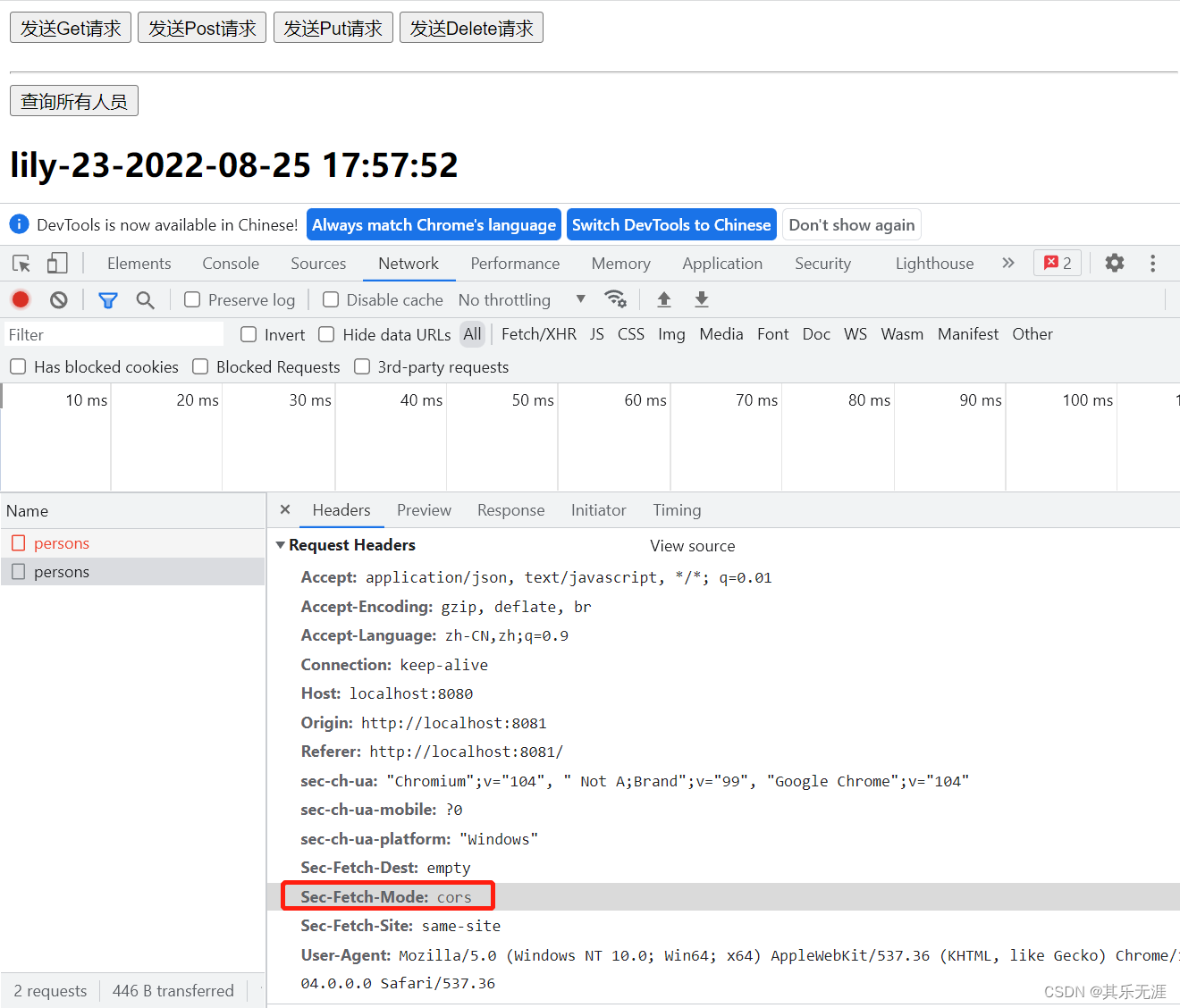Switch to the Response detail tab

coord(510,510)
